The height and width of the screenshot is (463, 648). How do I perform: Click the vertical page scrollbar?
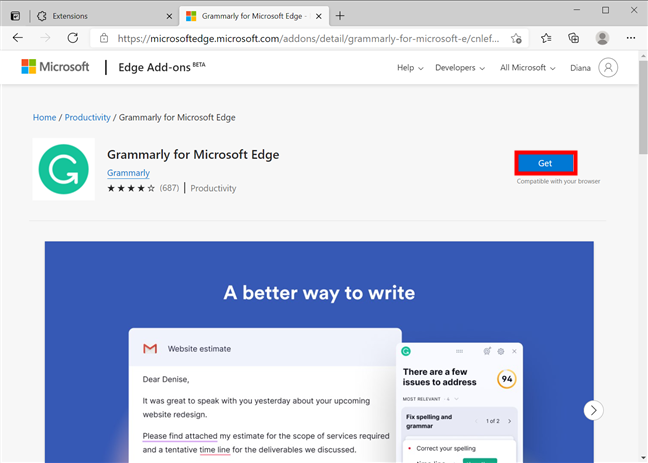643,107
